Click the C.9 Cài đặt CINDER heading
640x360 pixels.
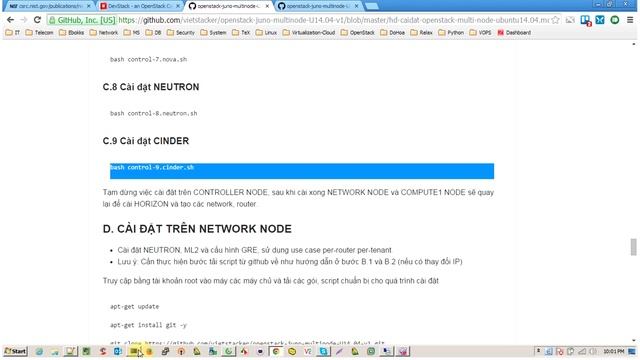(x=146, y=141)
